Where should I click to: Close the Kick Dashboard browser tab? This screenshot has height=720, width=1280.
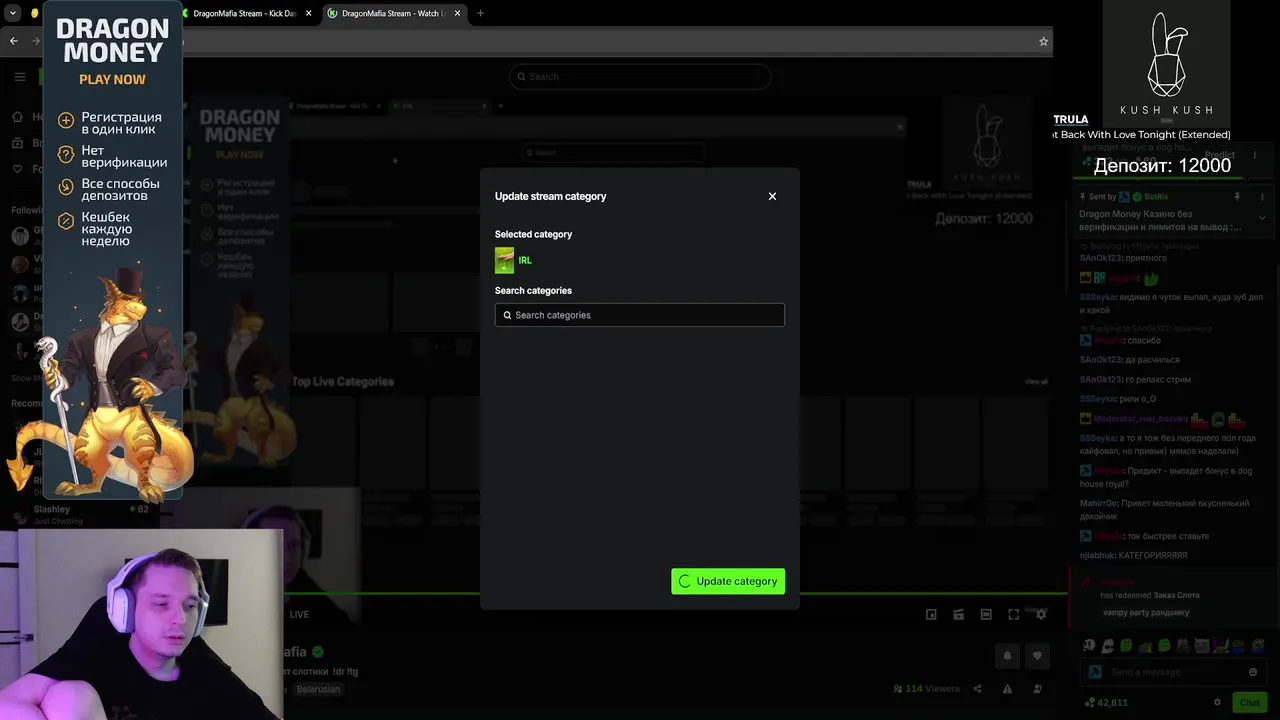(x=308, y=13)
